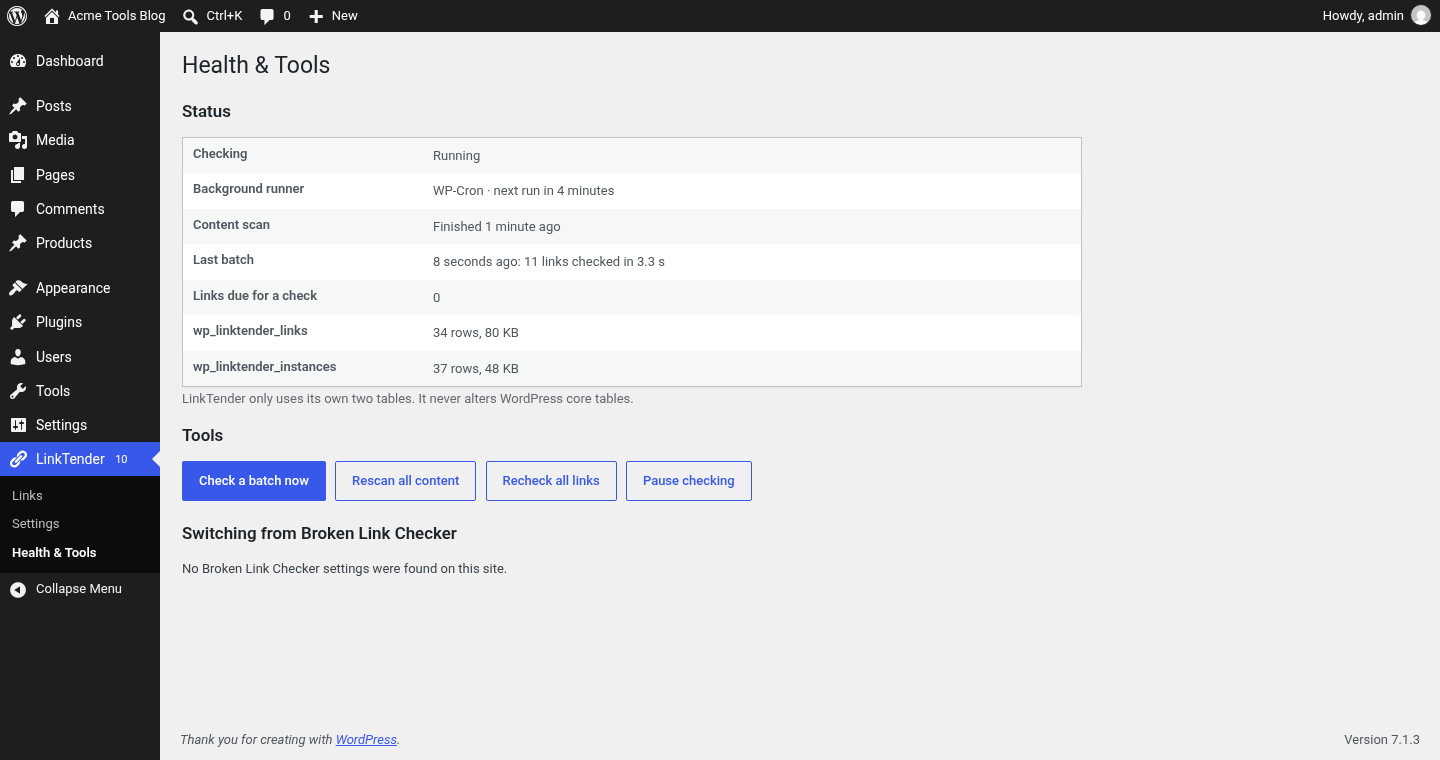Click "WP-Cron · next run in 4 minutes"

pyautogui.click(x=524, y=191)
